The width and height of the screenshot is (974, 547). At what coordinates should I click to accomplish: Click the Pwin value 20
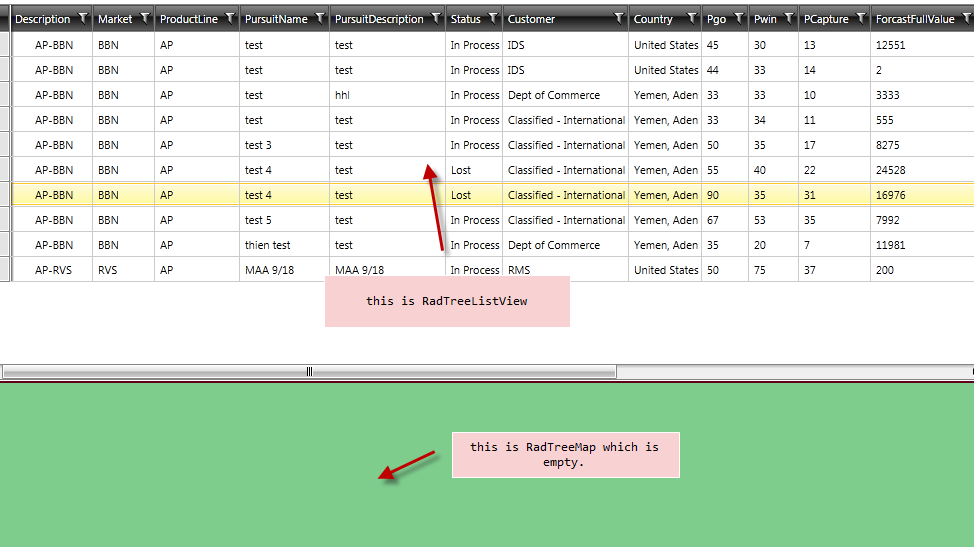click(x=760, y=245)
